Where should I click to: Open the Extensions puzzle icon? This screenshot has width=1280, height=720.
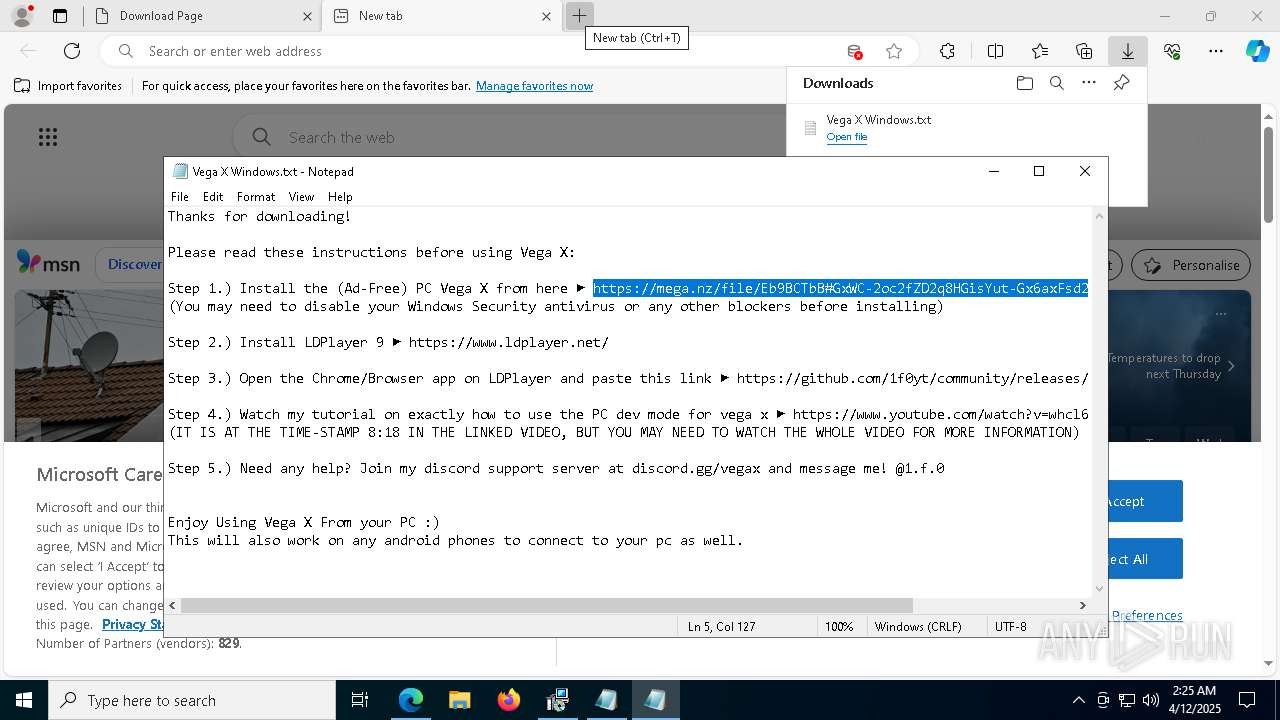tap(947, 51)
